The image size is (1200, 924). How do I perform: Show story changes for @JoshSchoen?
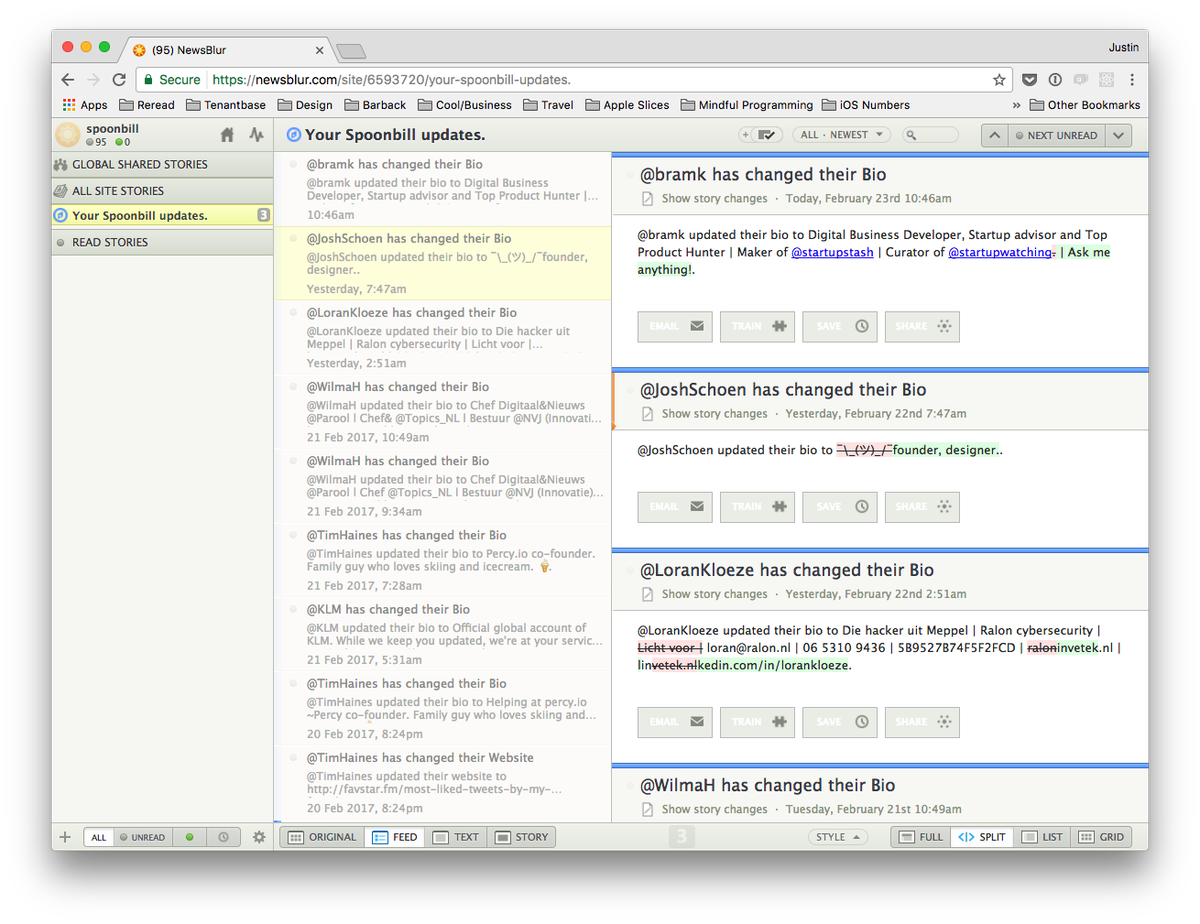[x=714, y=414]
